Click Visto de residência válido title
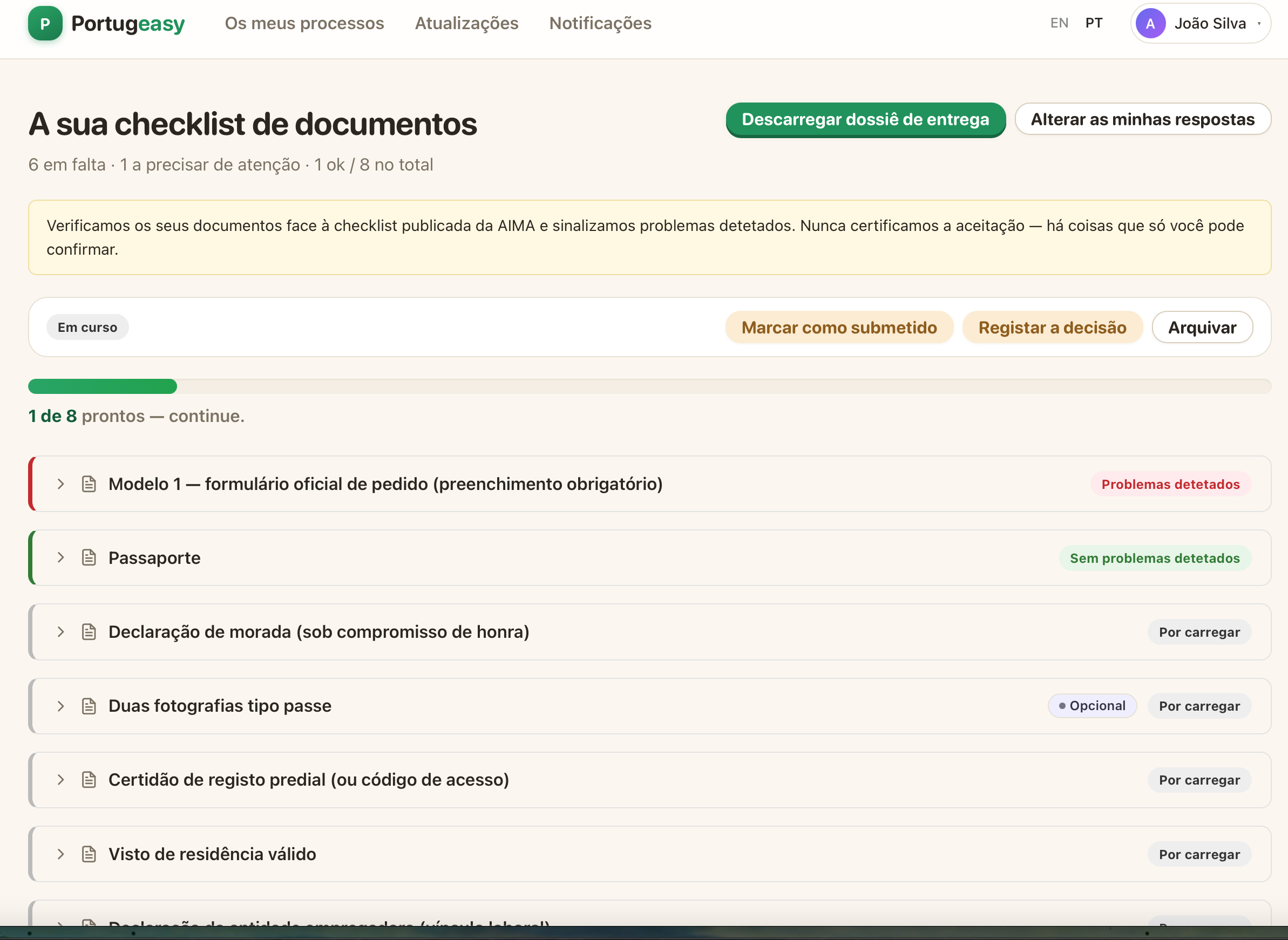The width and height of the screenshot is (1288, 940). point(212,854)
